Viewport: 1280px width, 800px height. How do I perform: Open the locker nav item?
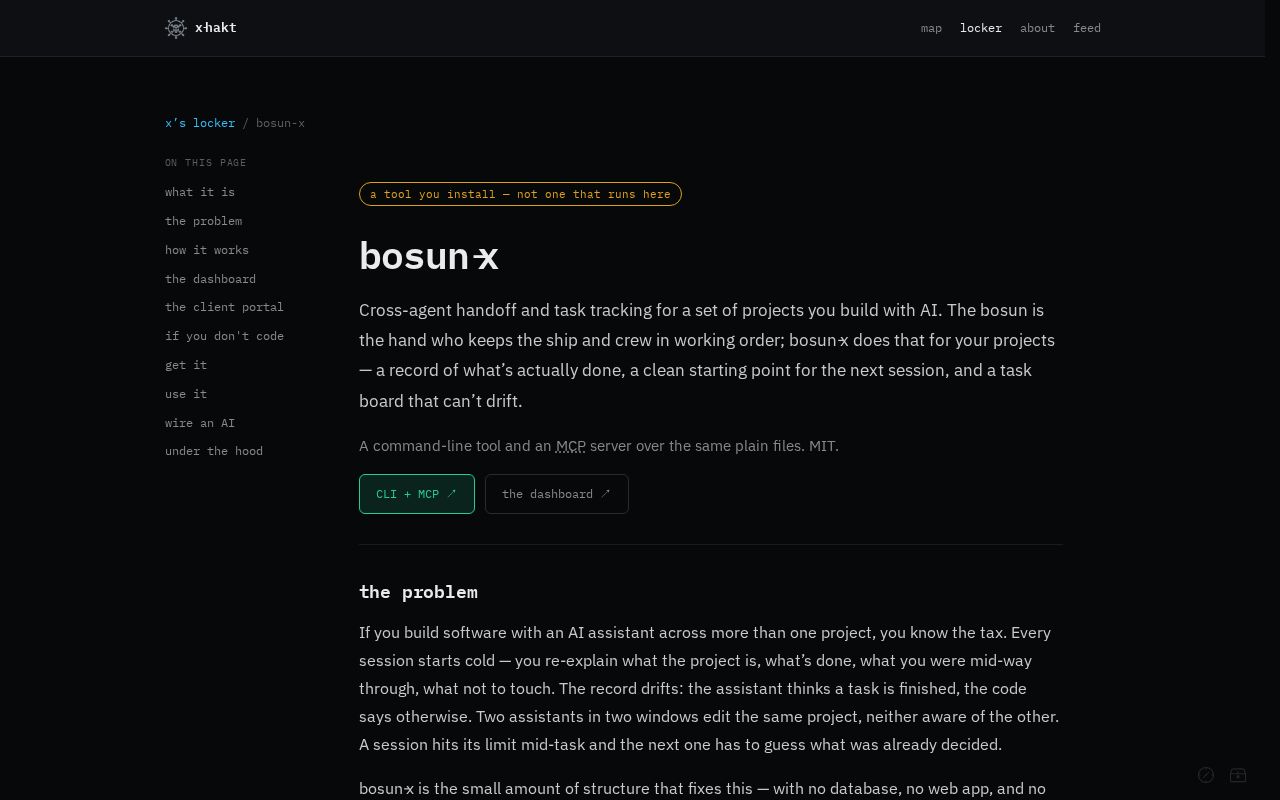tap(981, 28)
